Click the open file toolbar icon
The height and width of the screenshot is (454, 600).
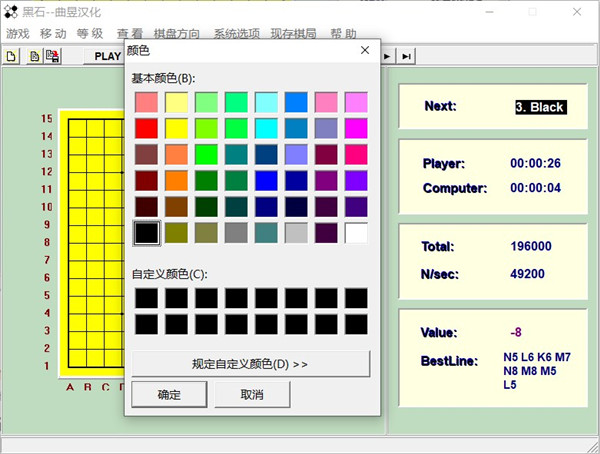click(x=34, y=56)
